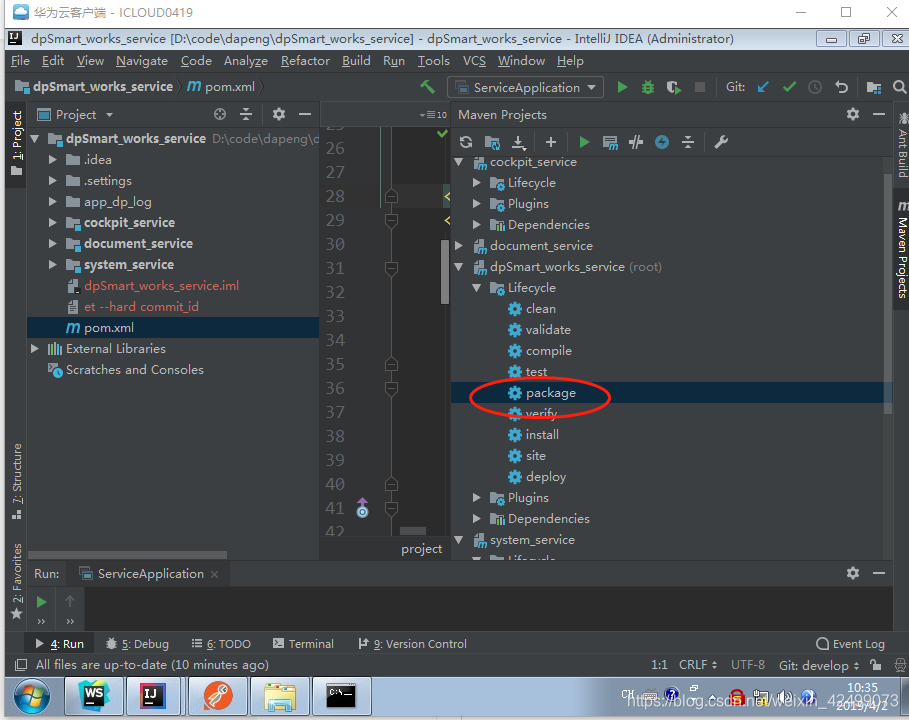Toggle skip tests mode lightning icon

tap(662, 142)
